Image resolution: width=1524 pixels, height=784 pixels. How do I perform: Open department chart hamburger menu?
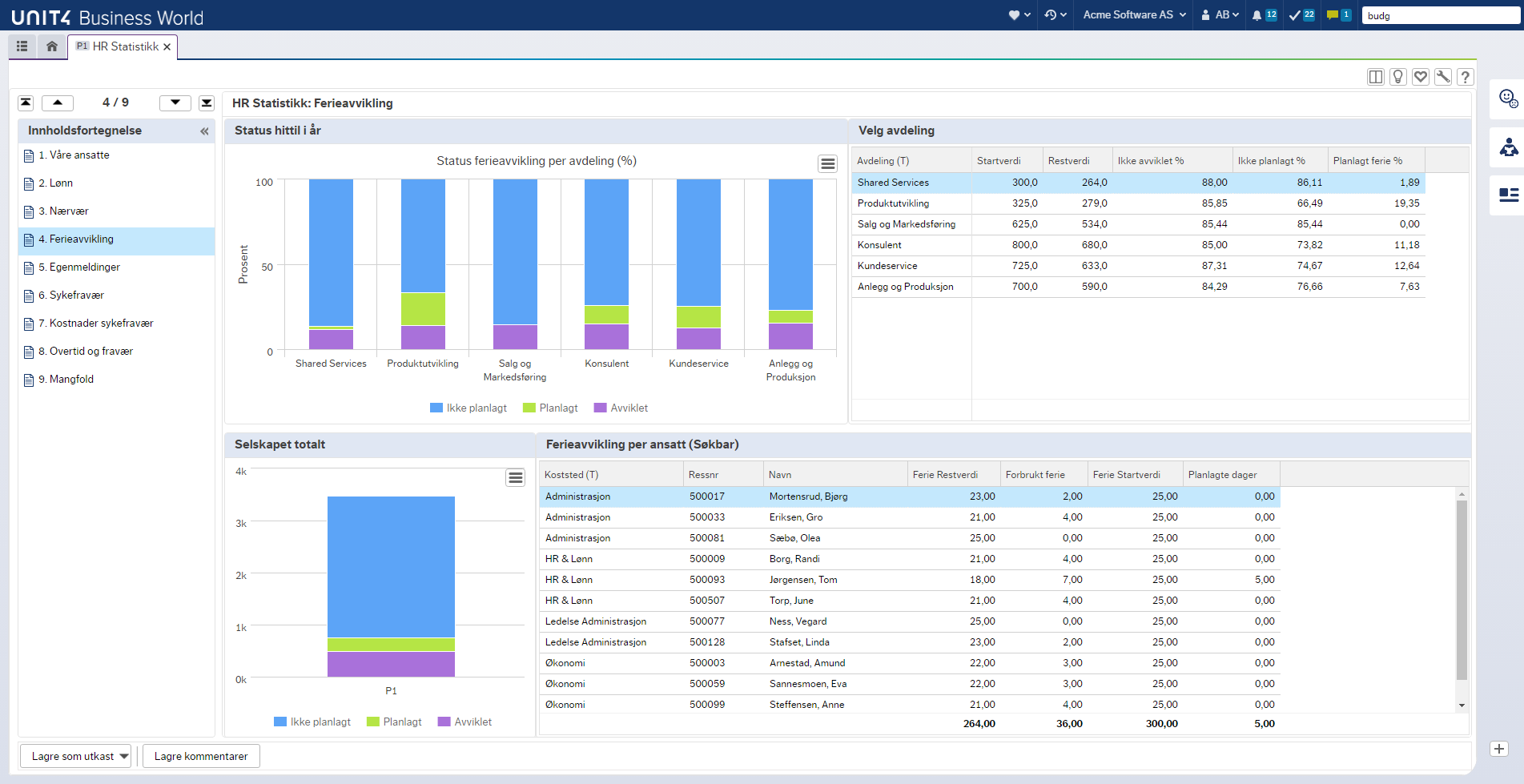coord(827,163)
